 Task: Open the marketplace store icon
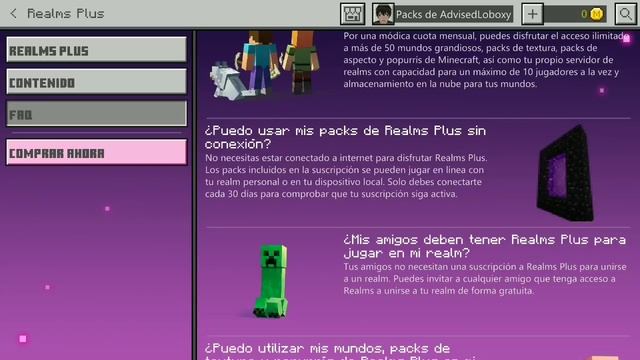352,14
